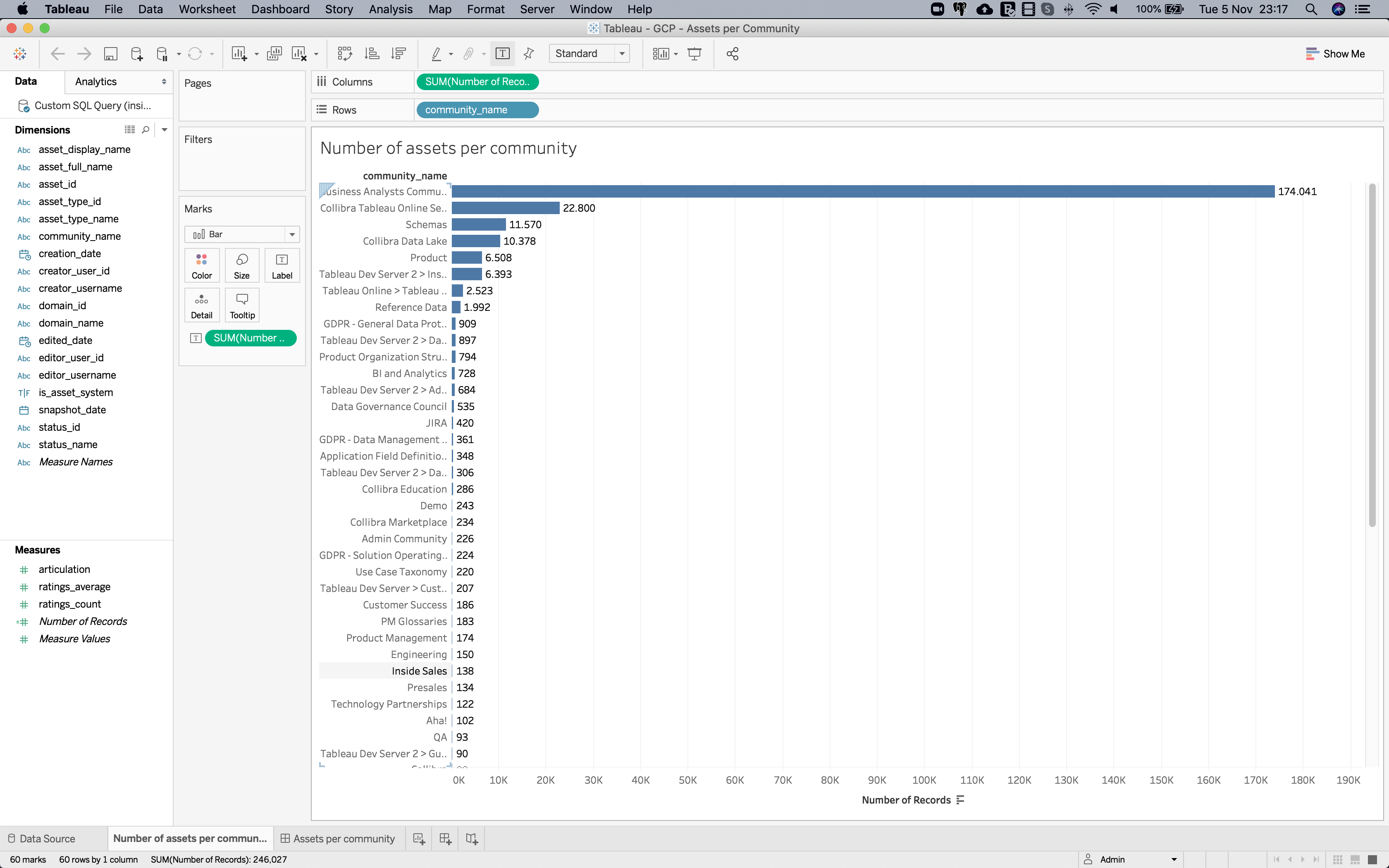
Task: Click the New Worksheet toolbar icon
Action: [x=239, y=53]
